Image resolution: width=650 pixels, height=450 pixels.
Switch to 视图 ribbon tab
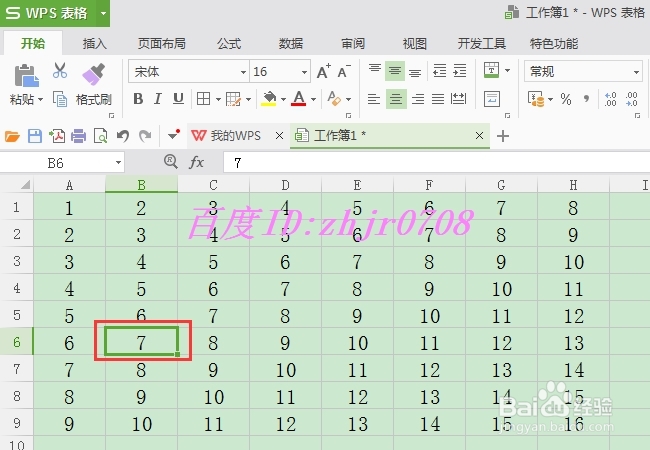tap(415, 44)
